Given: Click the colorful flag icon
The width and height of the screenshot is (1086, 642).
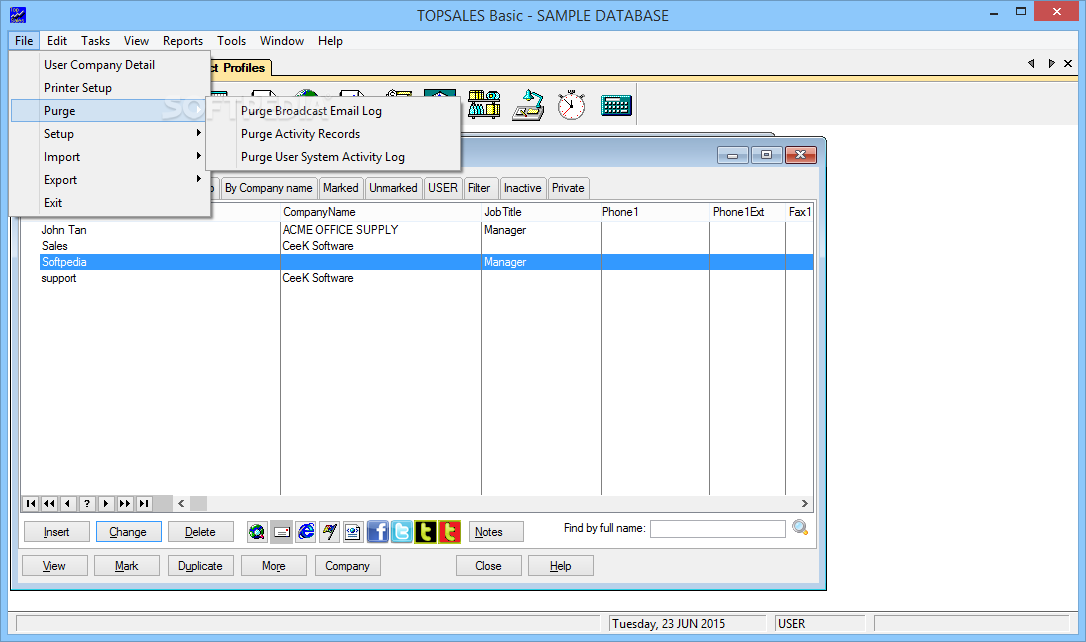Looking at the screenshot, I should tap(329, 531).
